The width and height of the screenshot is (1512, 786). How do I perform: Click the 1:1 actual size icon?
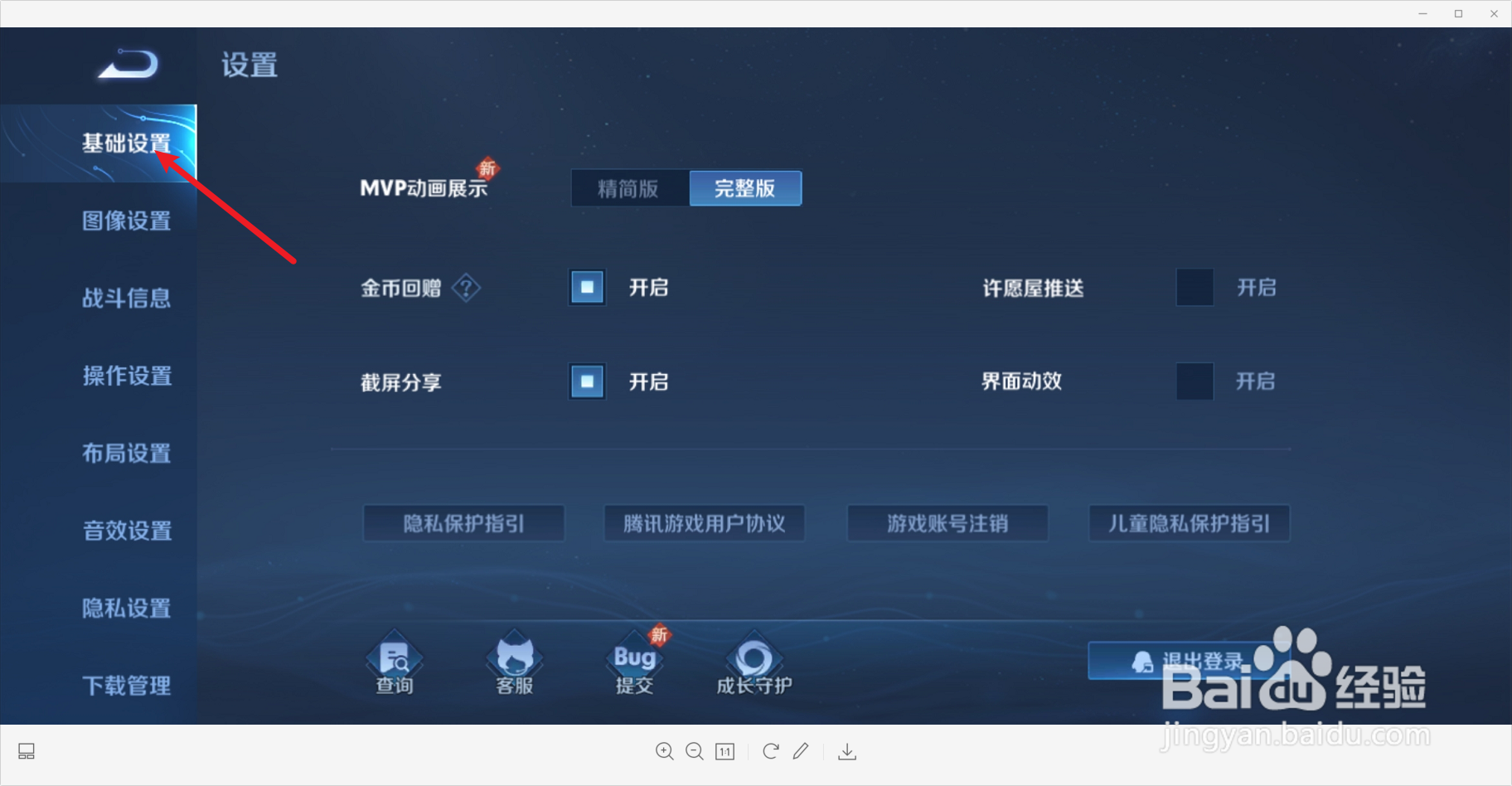coord(725,751)
